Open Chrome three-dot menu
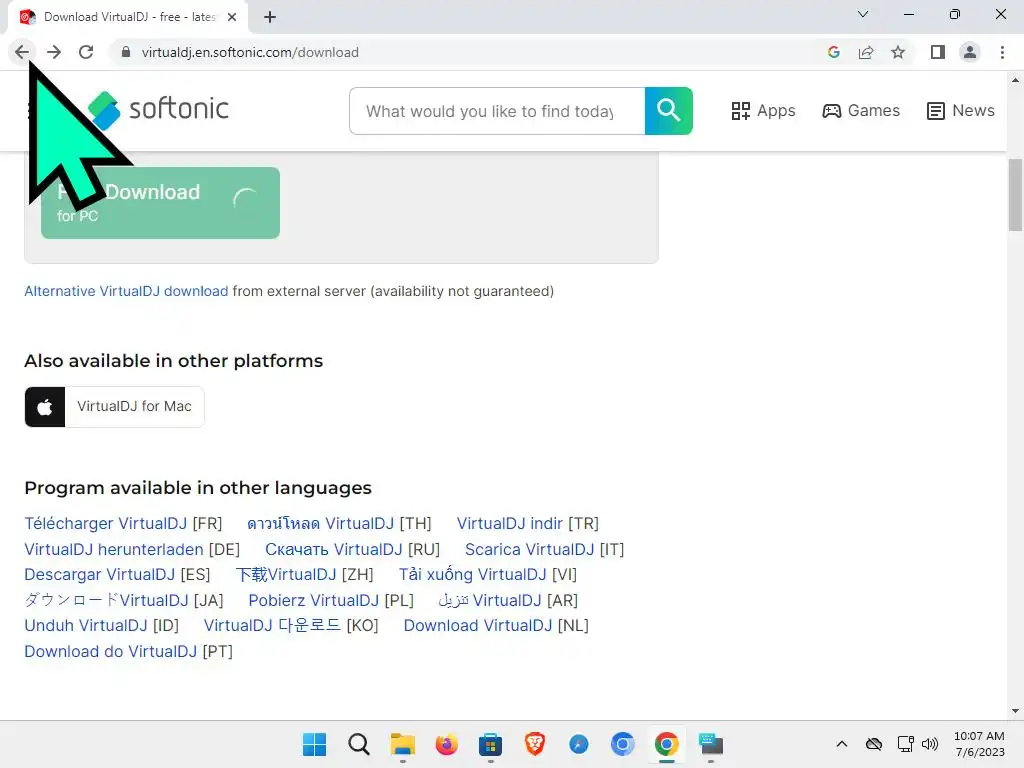 click(1002, 52)
